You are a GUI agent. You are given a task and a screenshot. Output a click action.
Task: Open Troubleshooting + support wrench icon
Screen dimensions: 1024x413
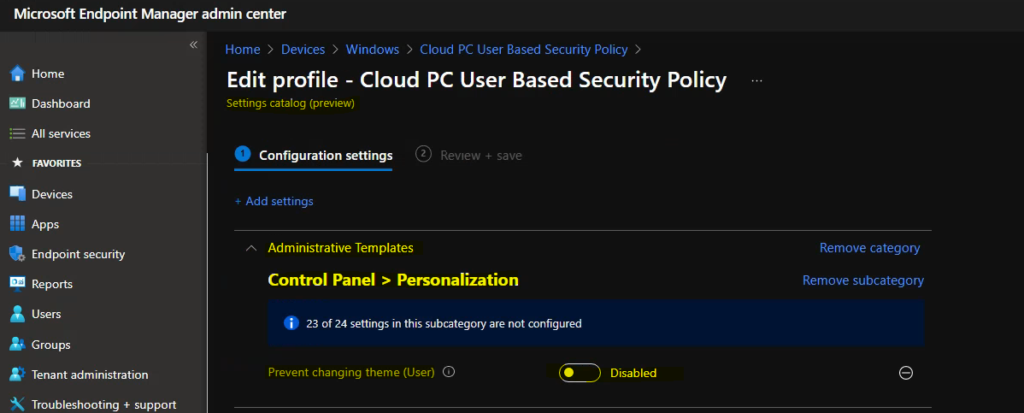[x=18, y=405]
